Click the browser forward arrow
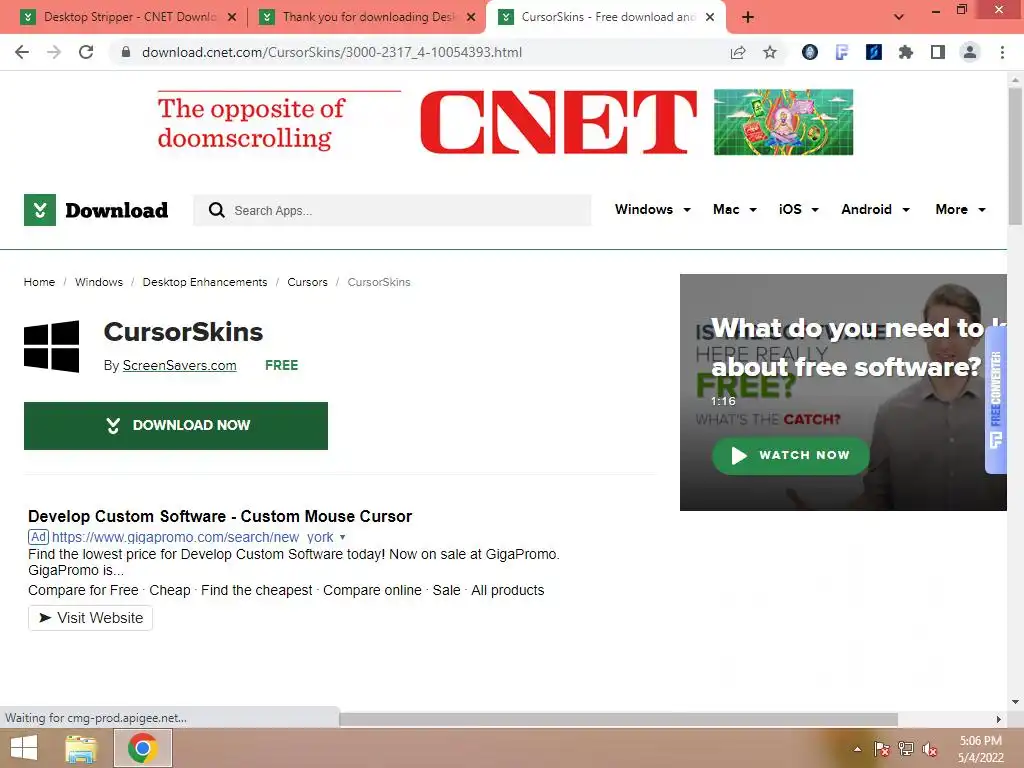The height and width of the screenshot is (768, 1024). coord(54,52)
